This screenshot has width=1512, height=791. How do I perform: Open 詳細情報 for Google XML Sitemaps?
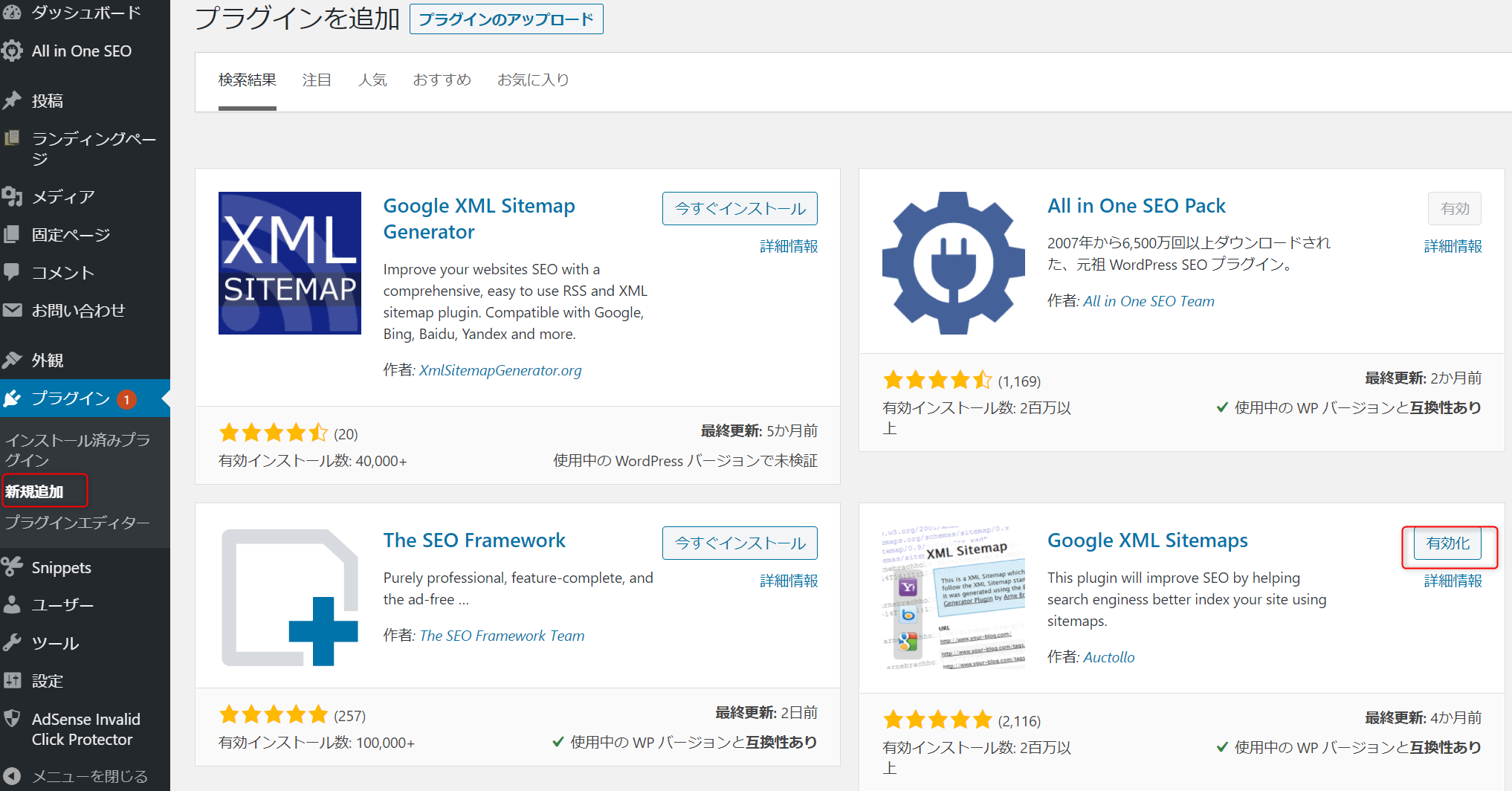pyautogui.click(x=1453, y=581)
